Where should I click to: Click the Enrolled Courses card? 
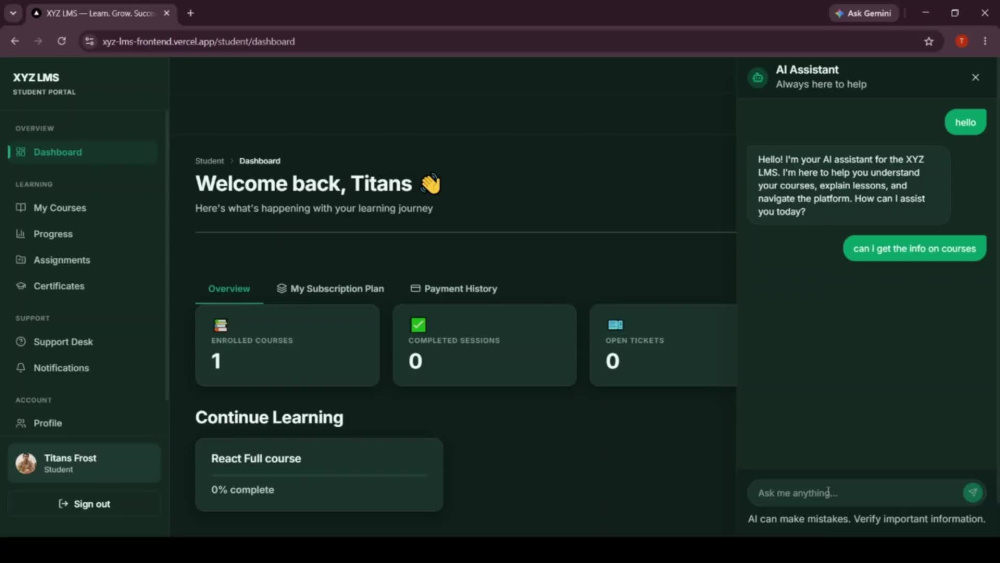287,345
